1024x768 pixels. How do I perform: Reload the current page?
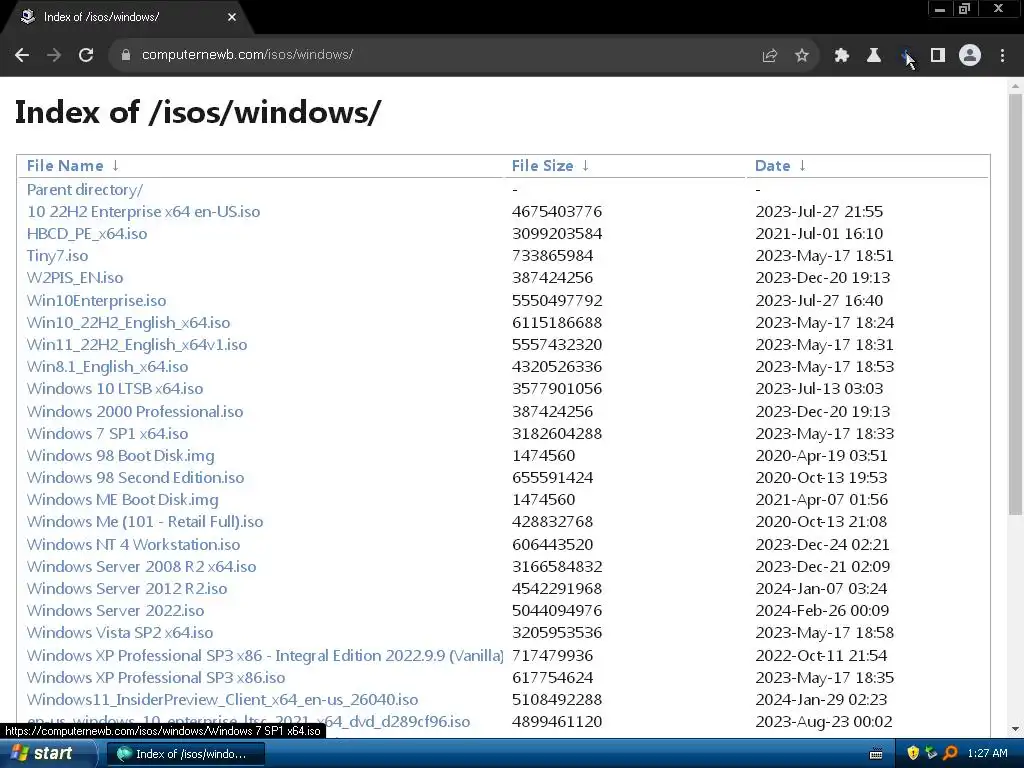coord(86,55)
